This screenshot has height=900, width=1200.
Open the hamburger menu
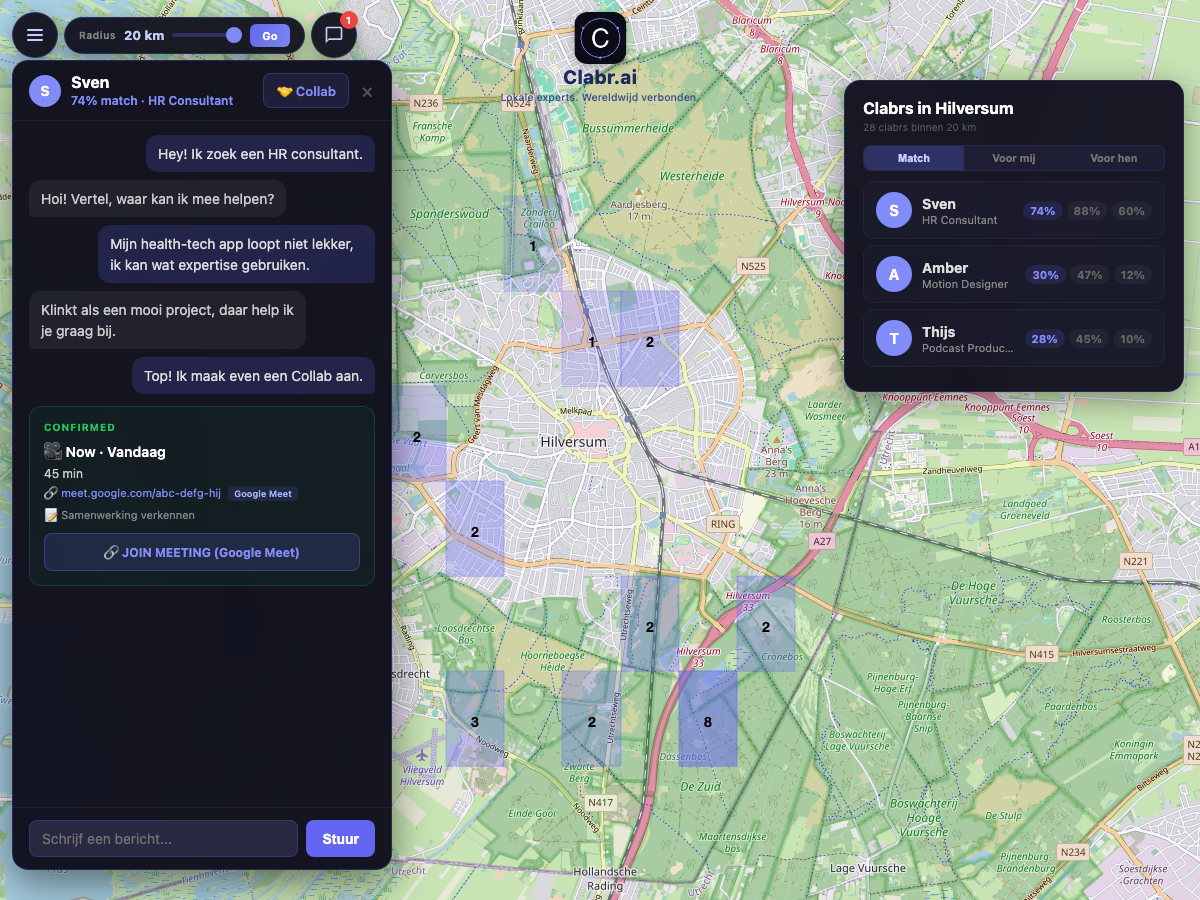click(x=35, y=35)
